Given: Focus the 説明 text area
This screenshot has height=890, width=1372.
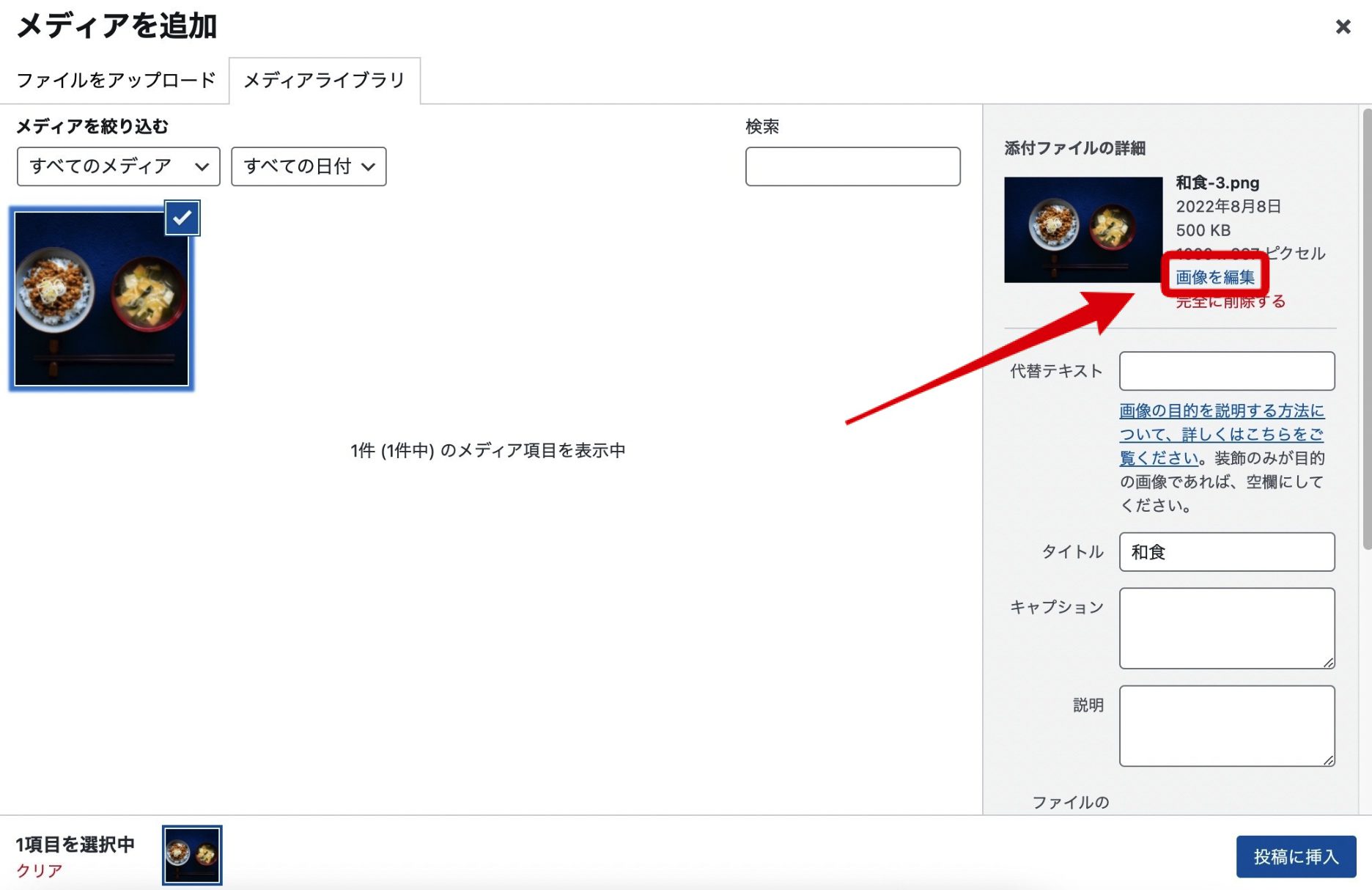Looking at the screenshot, I should (x=1226, y=726).
